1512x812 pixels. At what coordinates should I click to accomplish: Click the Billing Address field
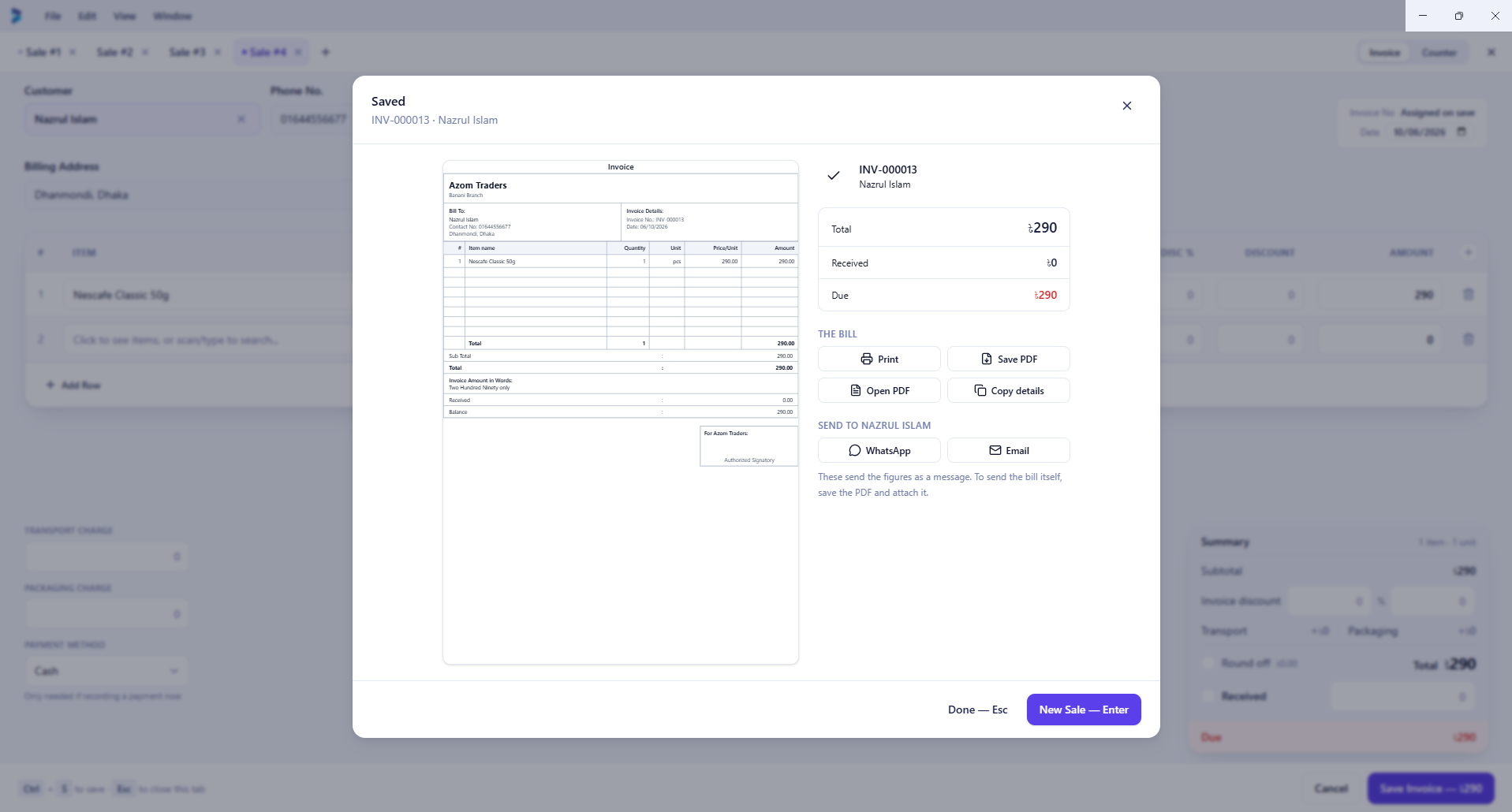pyautogui.click(x=188, y=195)
